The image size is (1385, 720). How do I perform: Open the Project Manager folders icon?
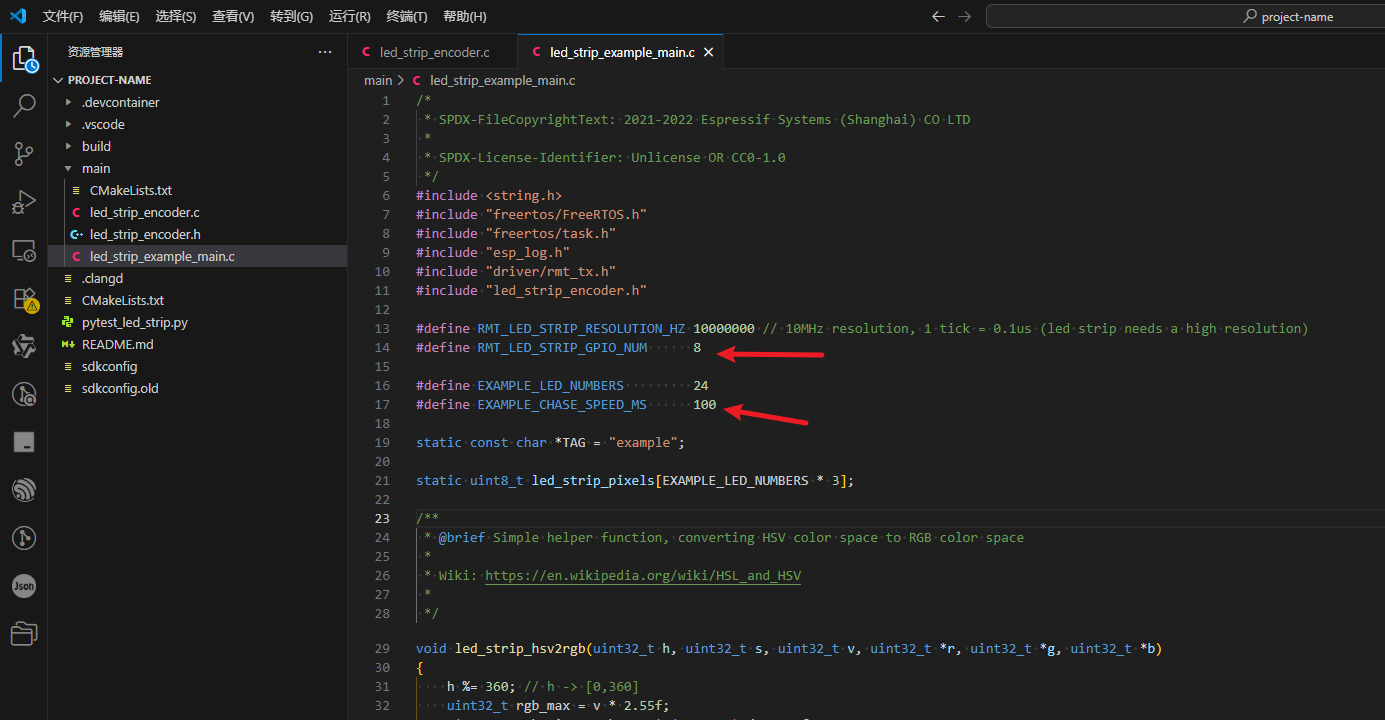[24, 634]
